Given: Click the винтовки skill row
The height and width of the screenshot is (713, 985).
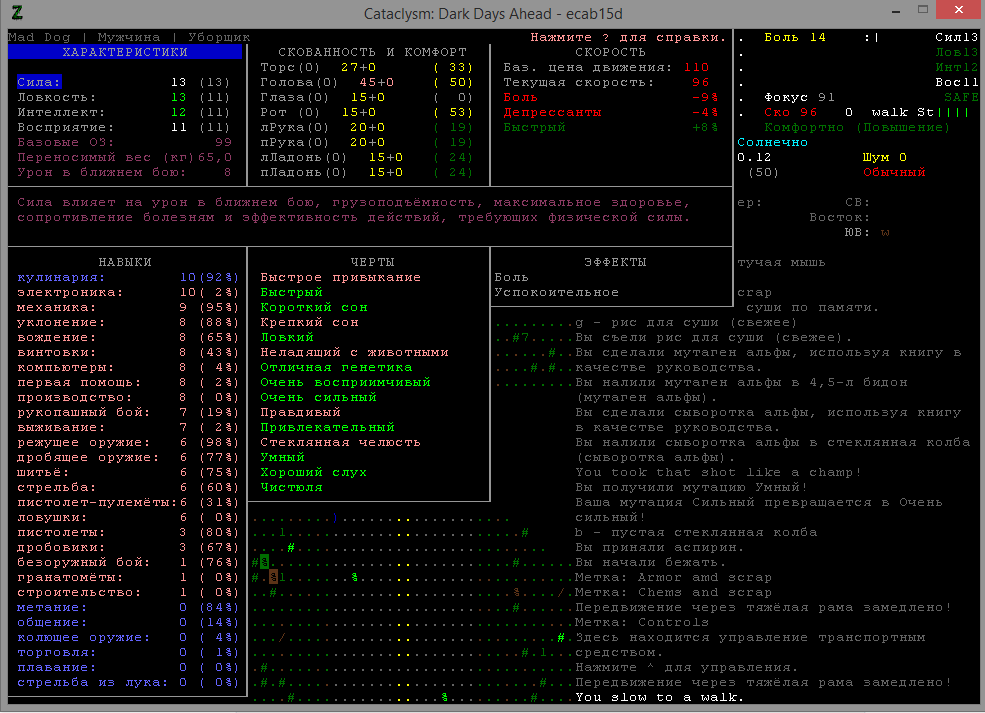Looking at the screenshot, I should tap(128, 352).
